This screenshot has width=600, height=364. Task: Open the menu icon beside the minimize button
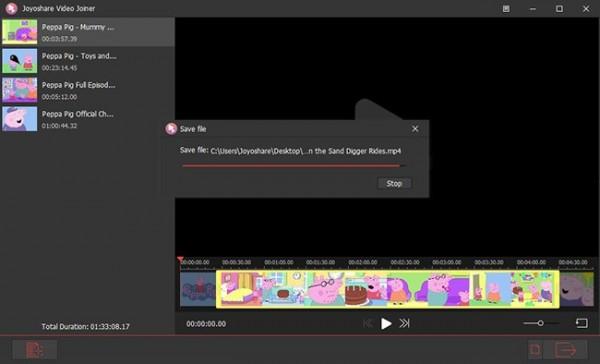pyautogui.click(x=506, y=8)
